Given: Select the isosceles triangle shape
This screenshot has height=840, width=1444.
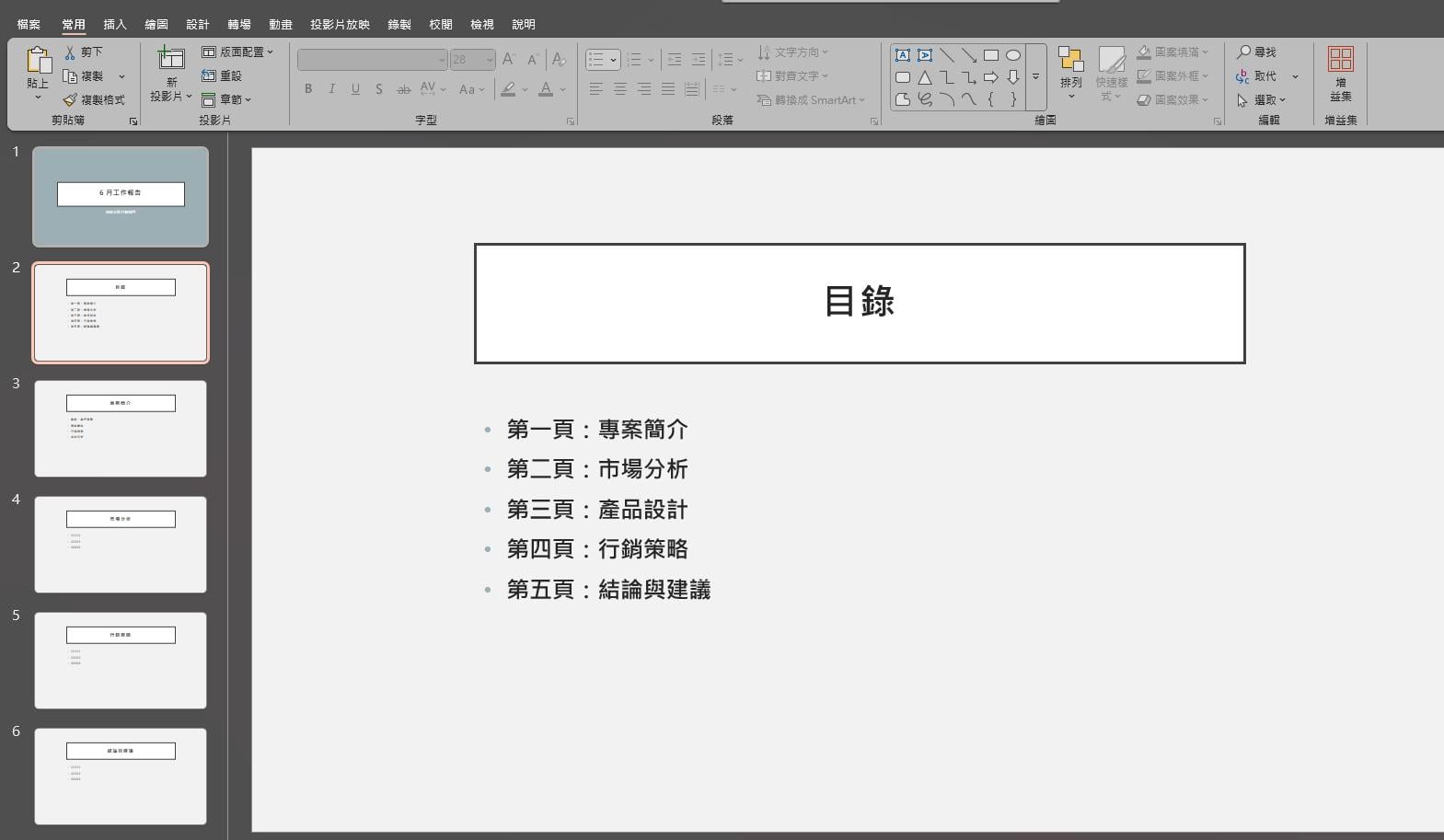Looking at the screenshot, I should pyautogui.click(x=925, y=77).
